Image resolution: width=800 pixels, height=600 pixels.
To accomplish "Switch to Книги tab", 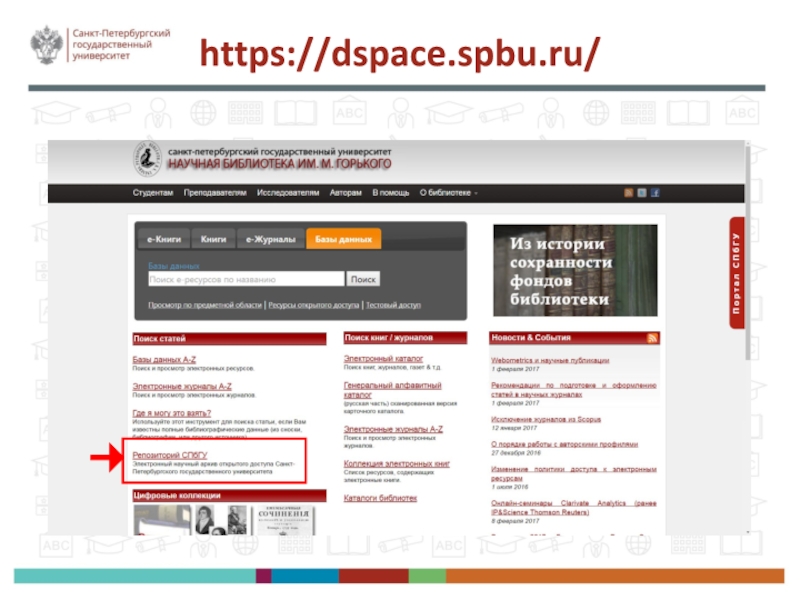I will [213, 239].
